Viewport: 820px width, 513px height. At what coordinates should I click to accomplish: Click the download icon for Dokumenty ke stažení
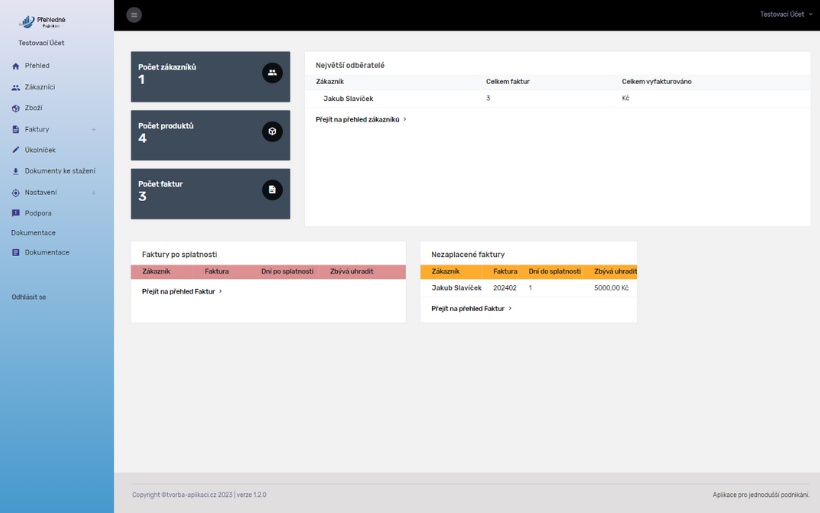pos(16,171)
